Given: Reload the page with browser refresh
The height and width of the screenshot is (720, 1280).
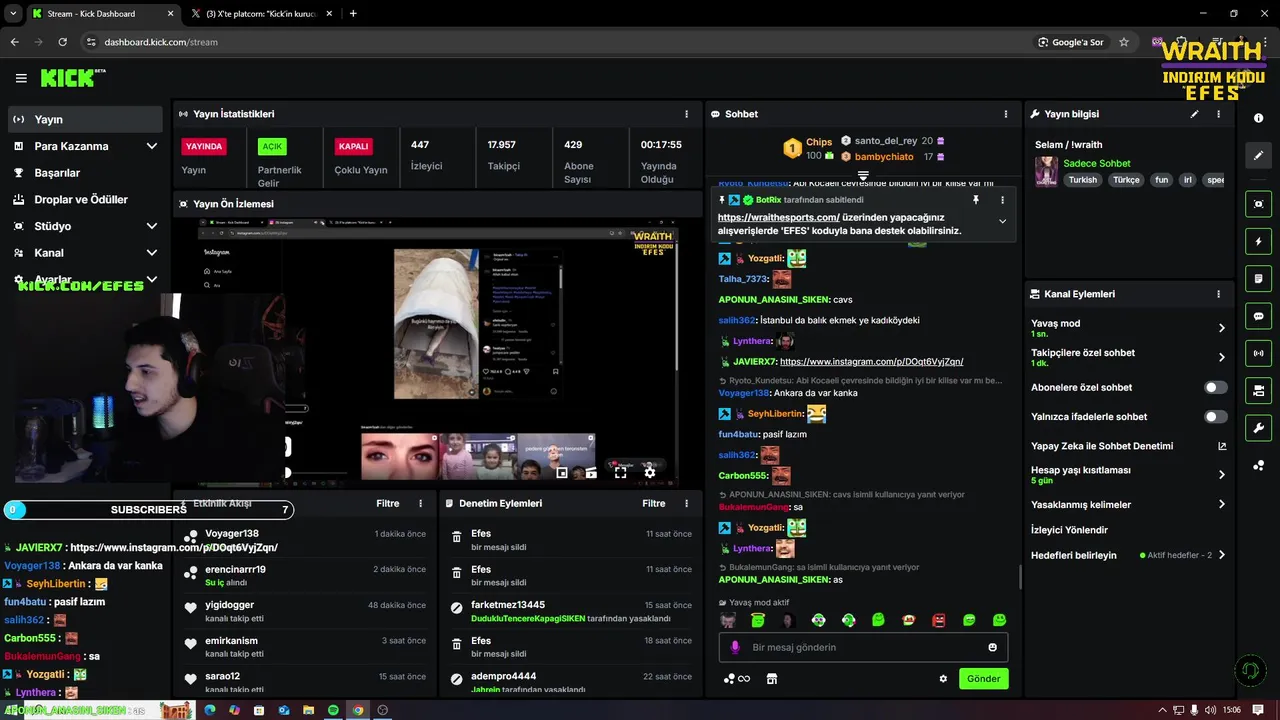Looking at the screenshot, I should coord(62,42).
